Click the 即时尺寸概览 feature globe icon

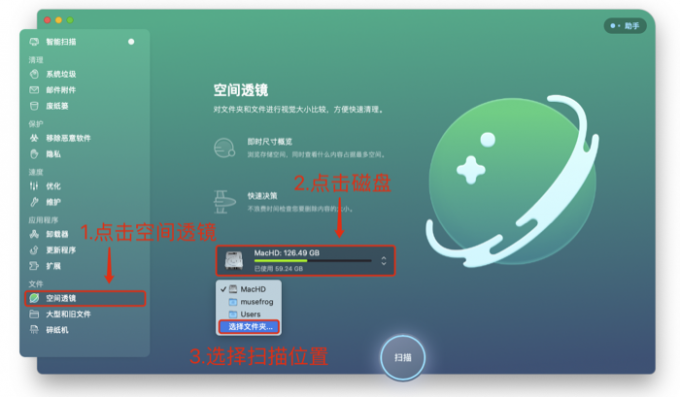tap(224, 148)
